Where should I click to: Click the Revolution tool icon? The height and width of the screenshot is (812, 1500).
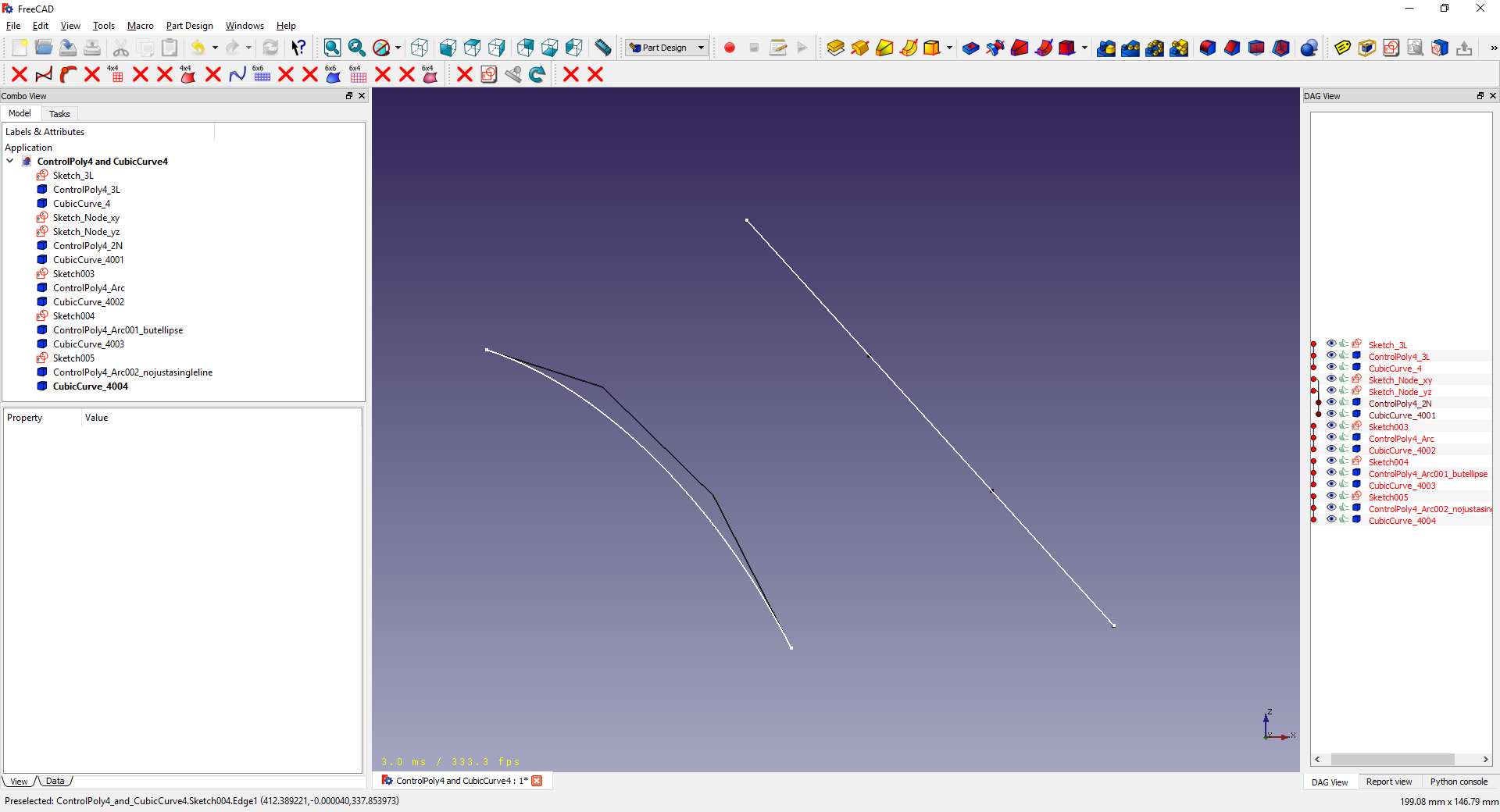(x=860, y=48)
